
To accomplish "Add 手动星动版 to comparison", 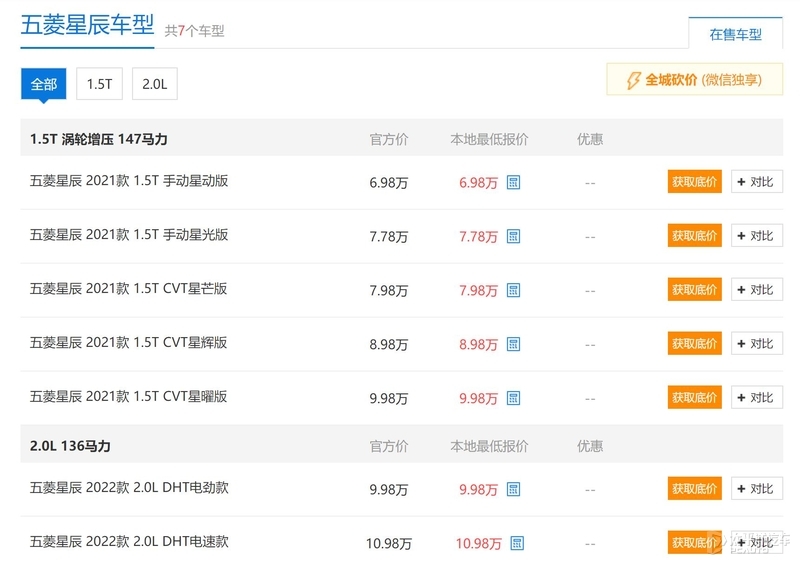I will tap(757, 182).
